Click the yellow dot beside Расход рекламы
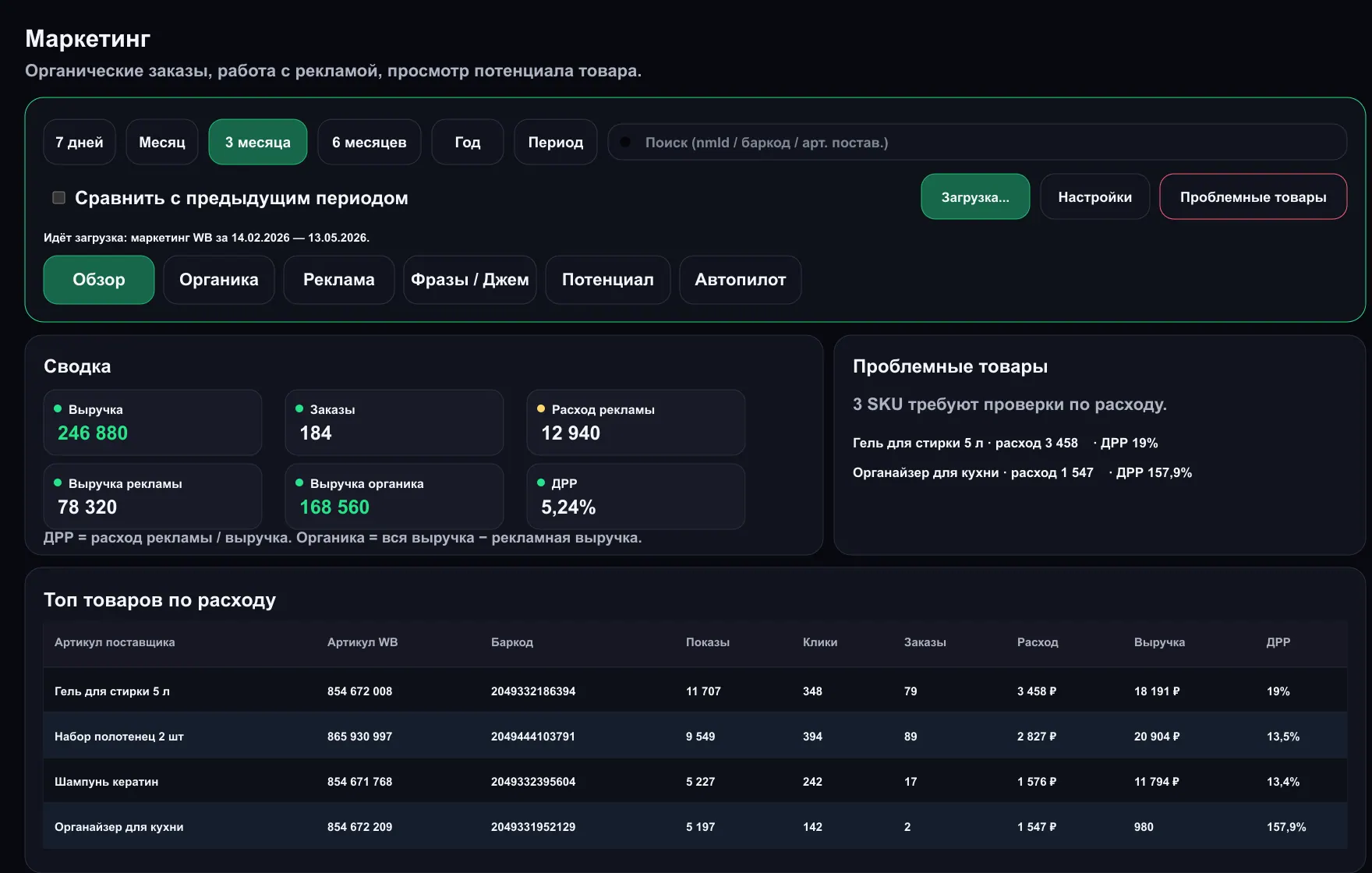The width and height of the screenshot is (1372, 873). (x=541, y=408)
